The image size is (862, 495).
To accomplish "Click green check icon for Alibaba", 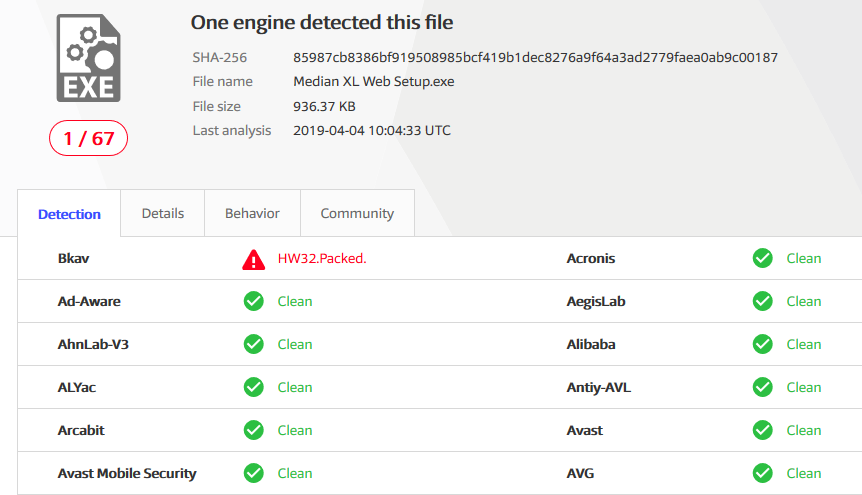I will (762, 344).
